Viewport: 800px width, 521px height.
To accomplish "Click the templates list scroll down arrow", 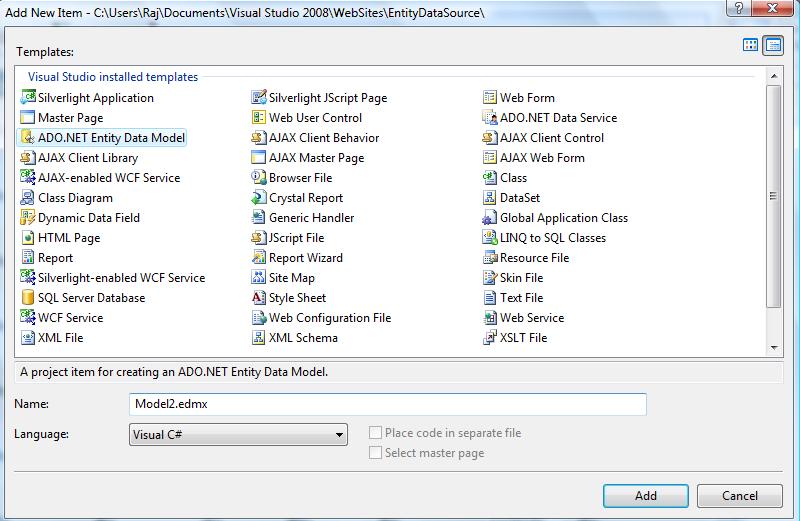I will click(774, 348).
